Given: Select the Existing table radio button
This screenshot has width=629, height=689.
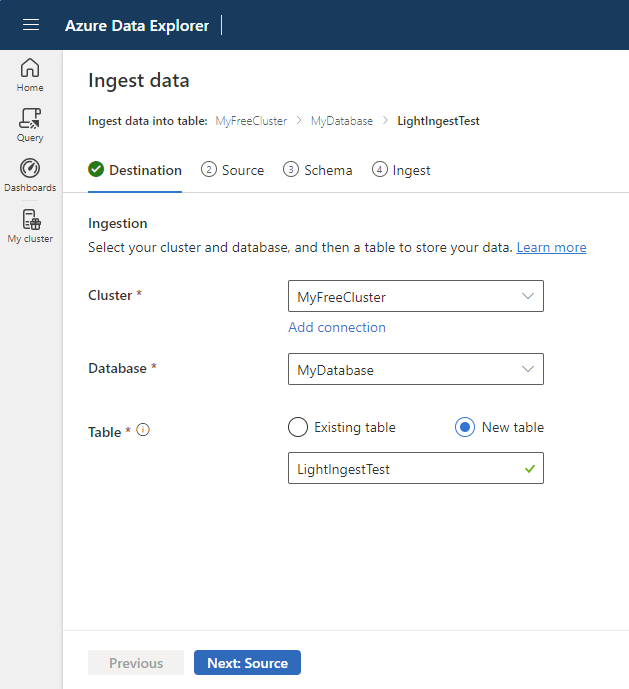Looking at the screenshot, I should click(298, 427).
